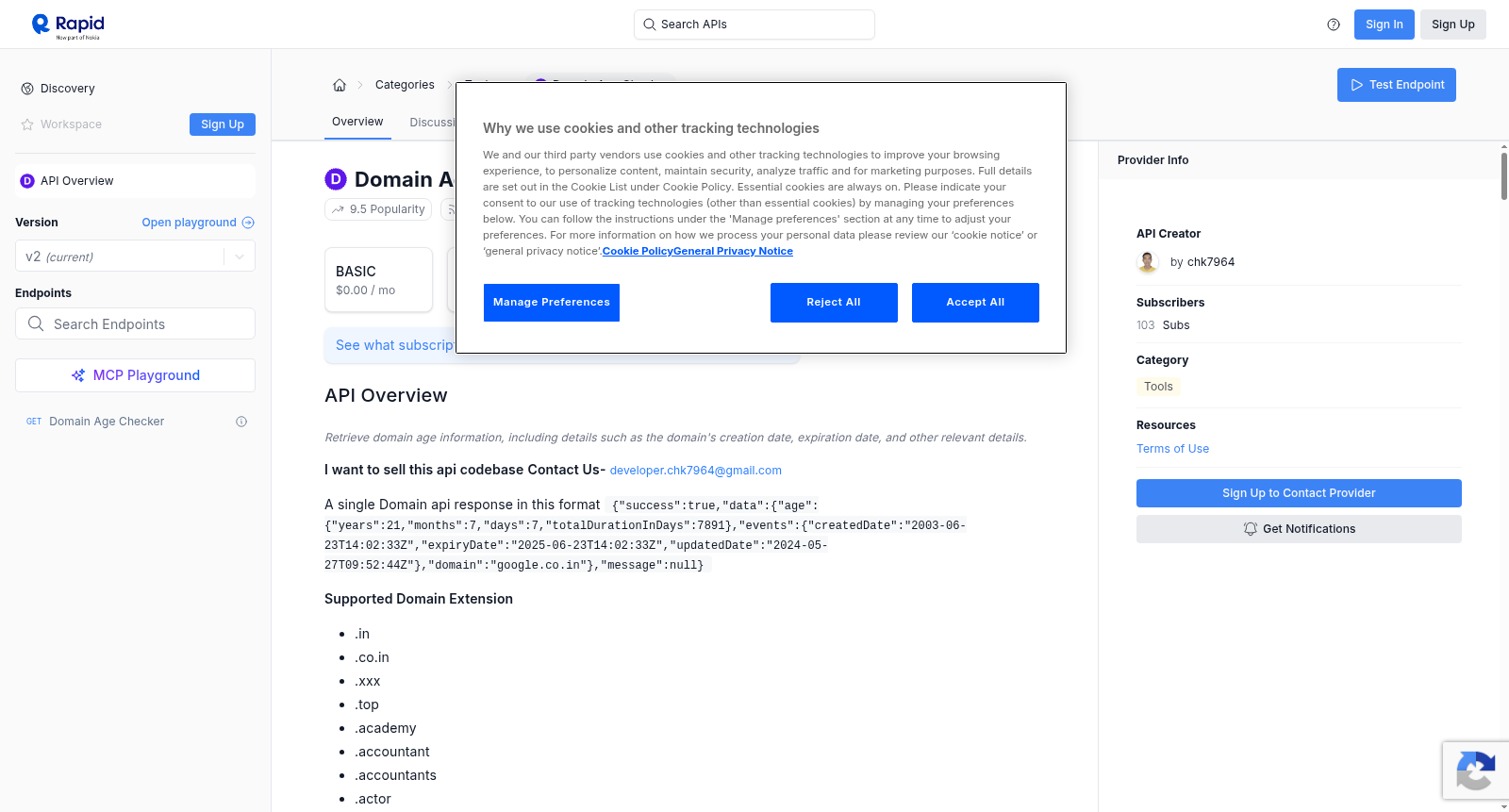Image resolution: width=1509 pixels, height=812 pixels.
Task: Click the developer.chk7964@gmail.com email link
Action: pos(696,471)
